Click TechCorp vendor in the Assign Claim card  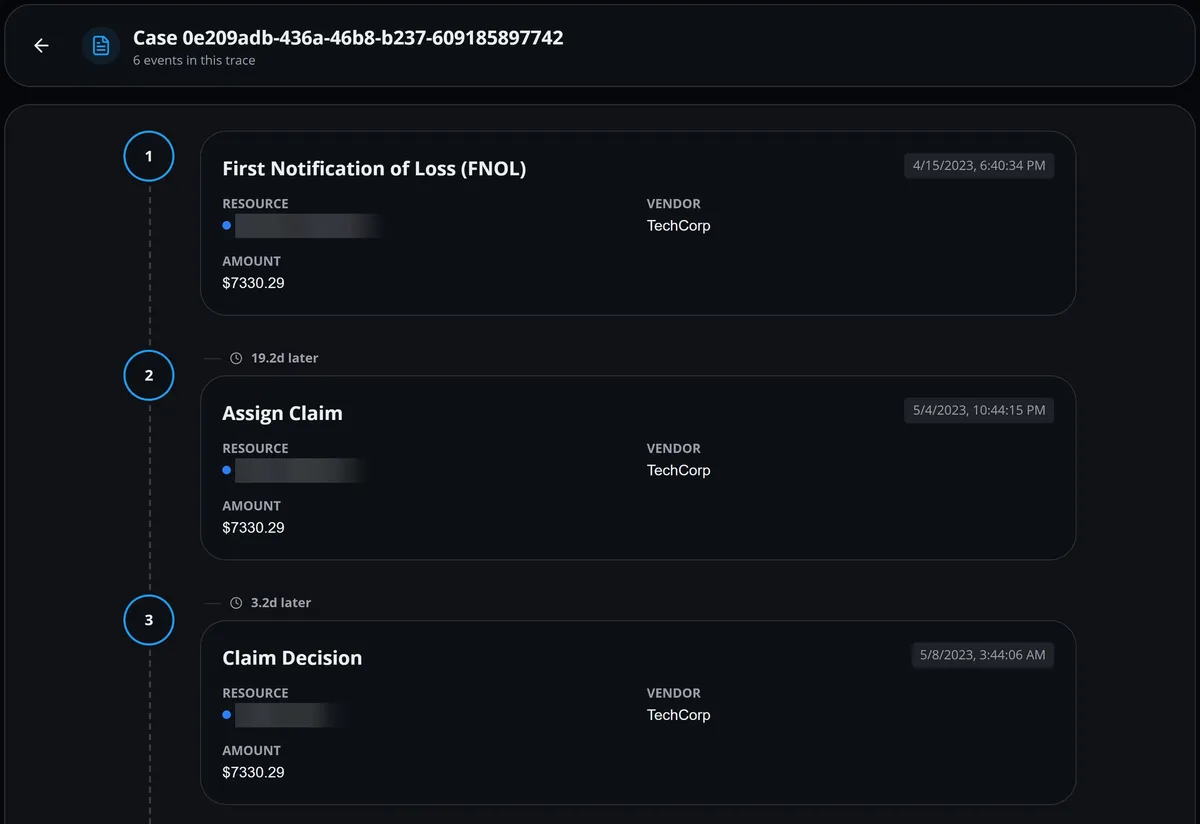click(x=679, y=470)
